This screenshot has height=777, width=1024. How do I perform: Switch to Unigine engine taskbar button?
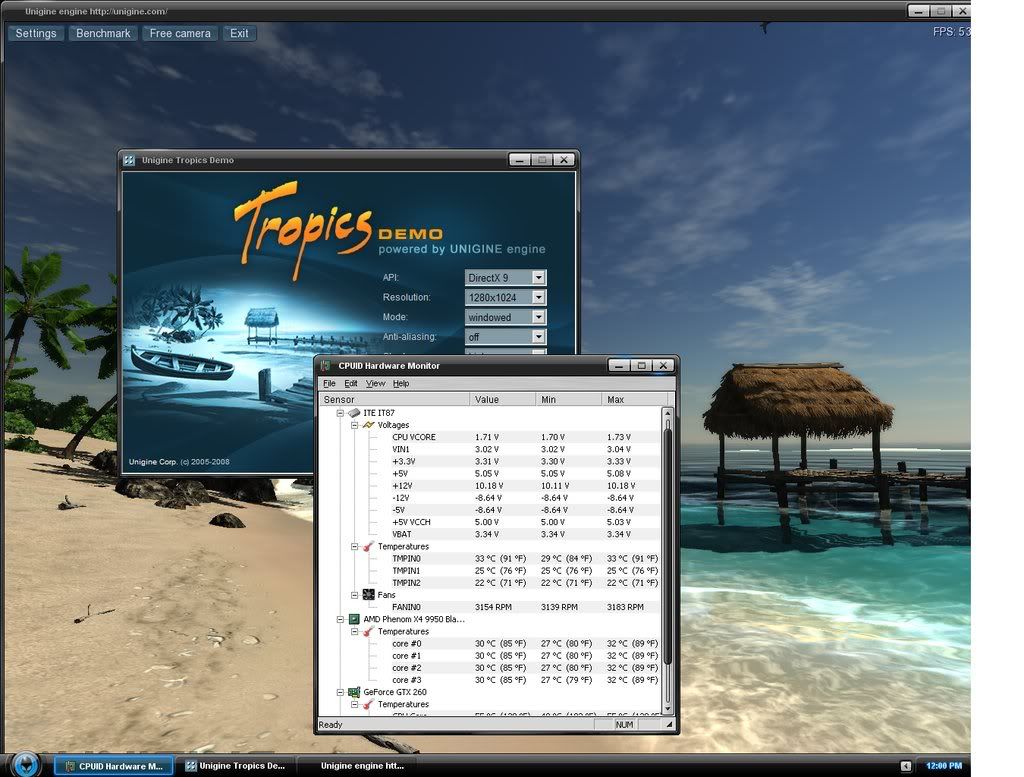click(x=357, y=766)
